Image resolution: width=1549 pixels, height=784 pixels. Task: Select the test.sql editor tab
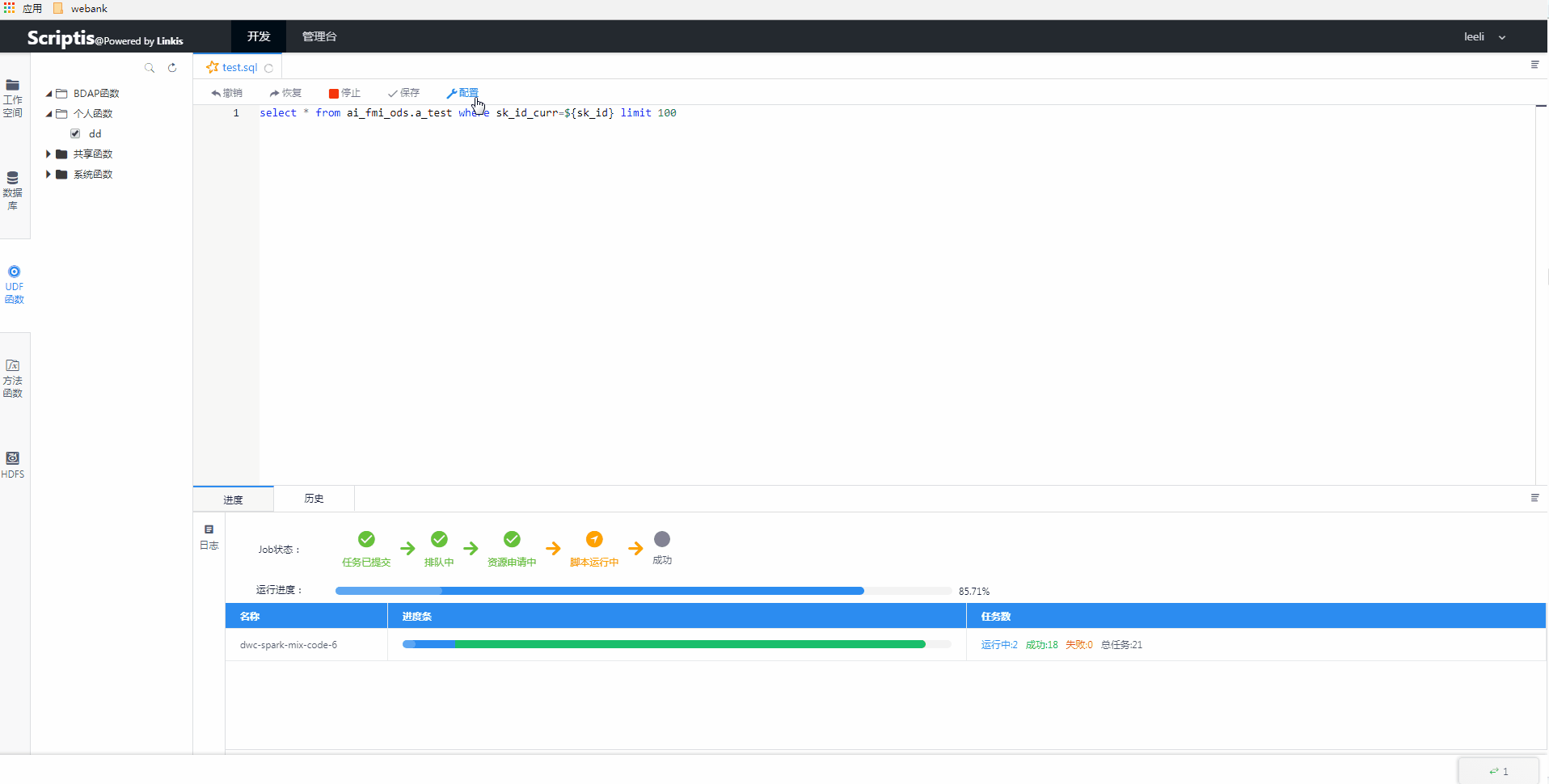click(239, 68)
